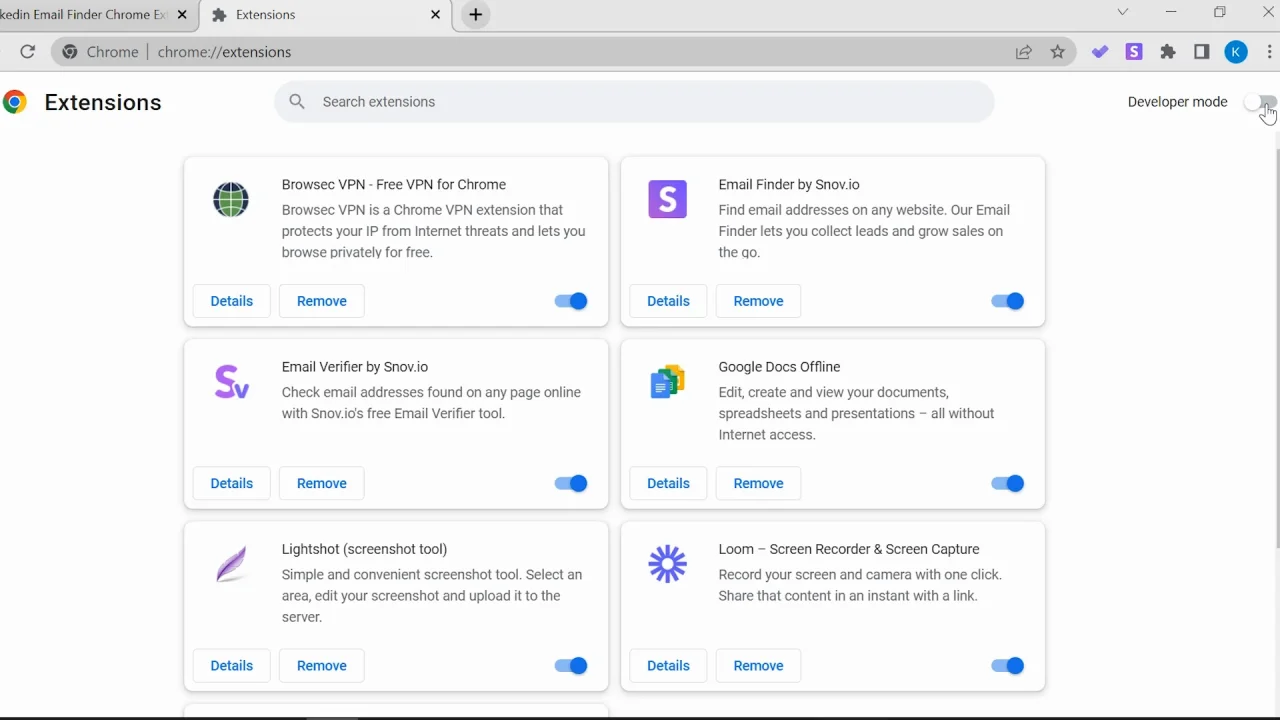The height and width of the screenshot is (720, 1280).
Task: Click 'Lightshot (screenshot tool)' title
Action: coord(364,549)
